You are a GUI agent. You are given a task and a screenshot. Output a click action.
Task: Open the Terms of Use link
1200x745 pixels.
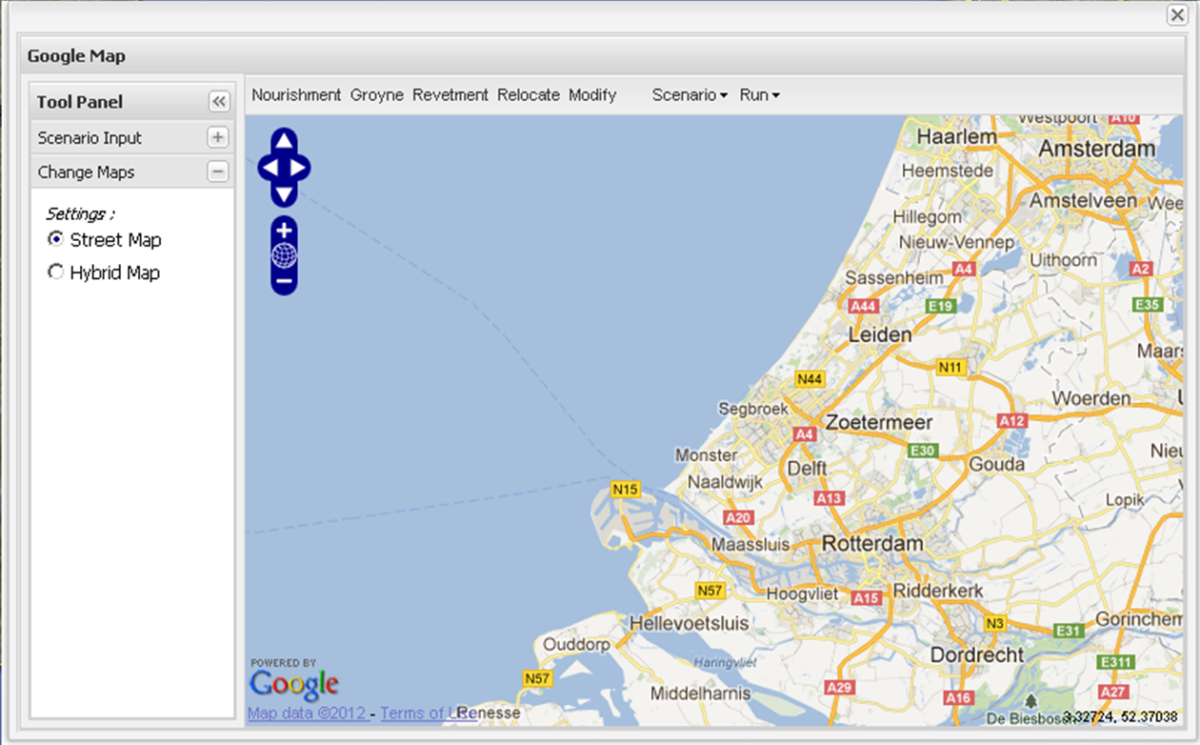[427, 713]
